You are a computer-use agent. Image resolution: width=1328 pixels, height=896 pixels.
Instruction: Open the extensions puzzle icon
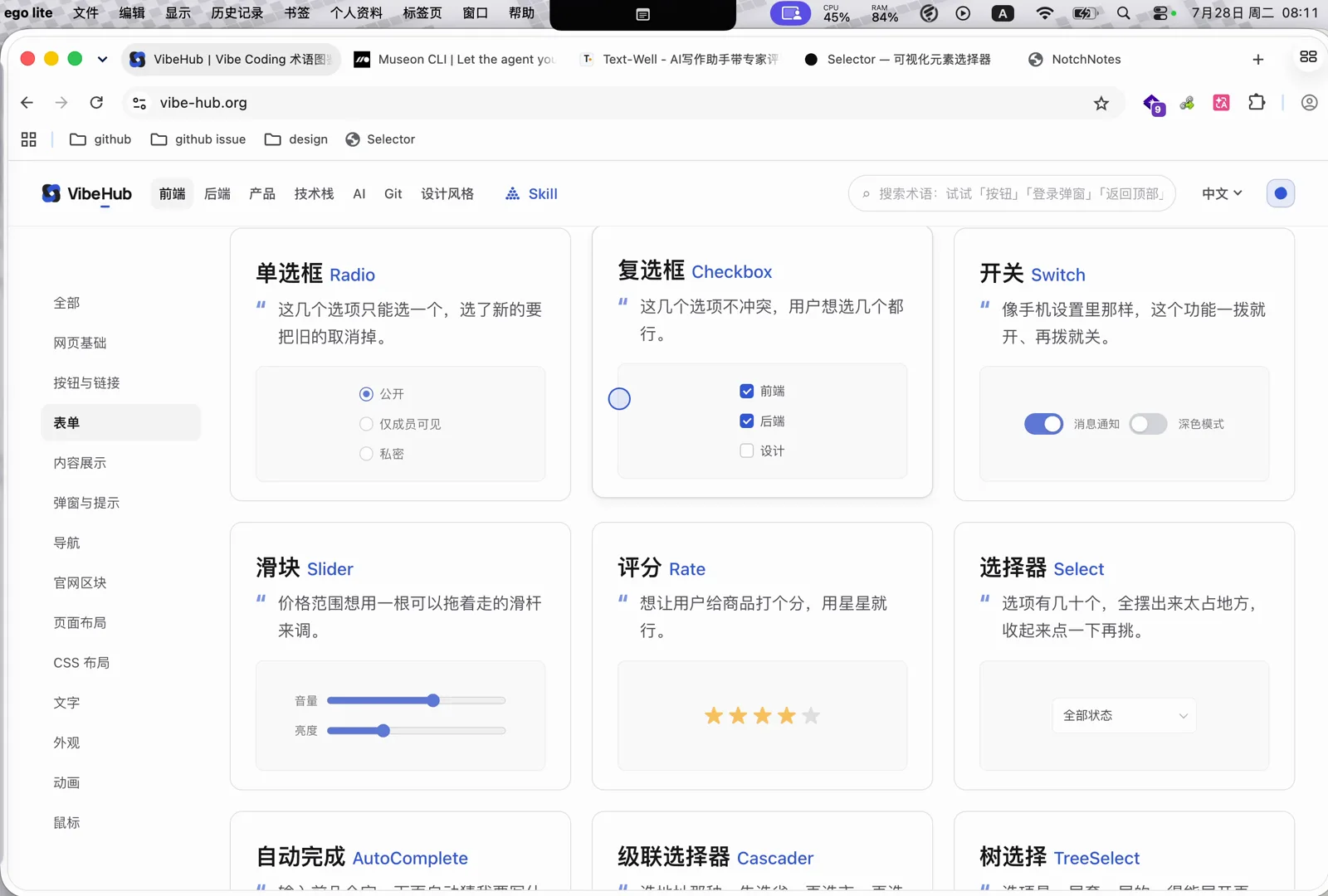1257,102
